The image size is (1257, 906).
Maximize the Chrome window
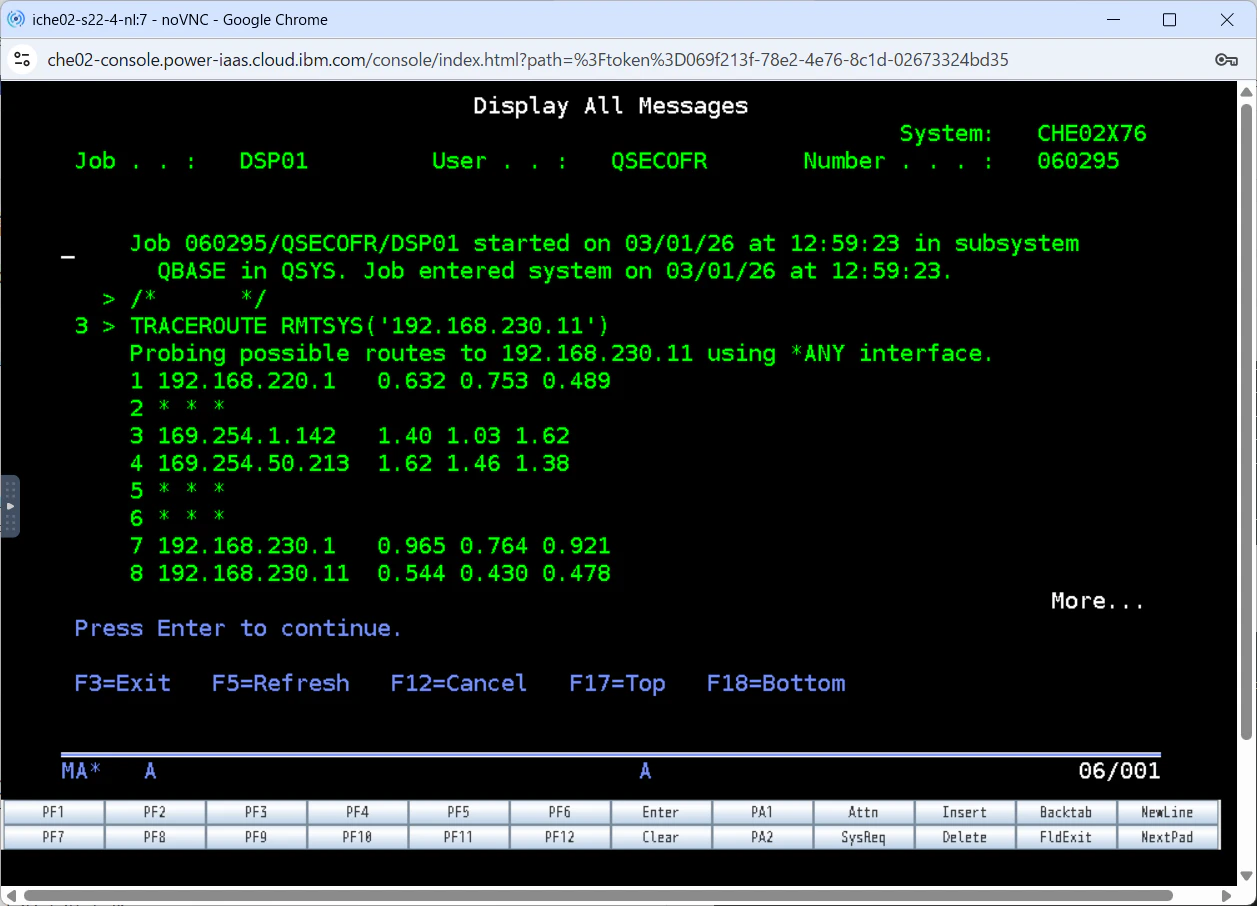1169,20
